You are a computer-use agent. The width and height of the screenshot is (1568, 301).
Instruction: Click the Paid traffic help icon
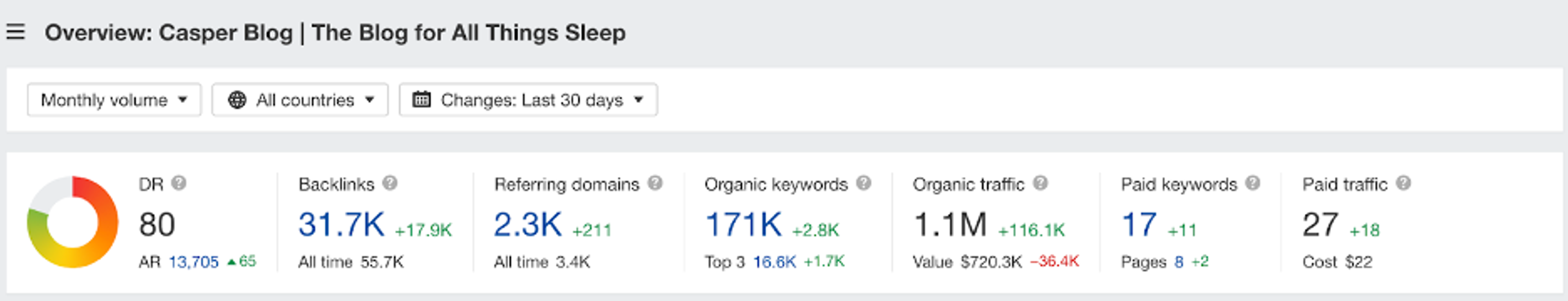(1403, 183)
